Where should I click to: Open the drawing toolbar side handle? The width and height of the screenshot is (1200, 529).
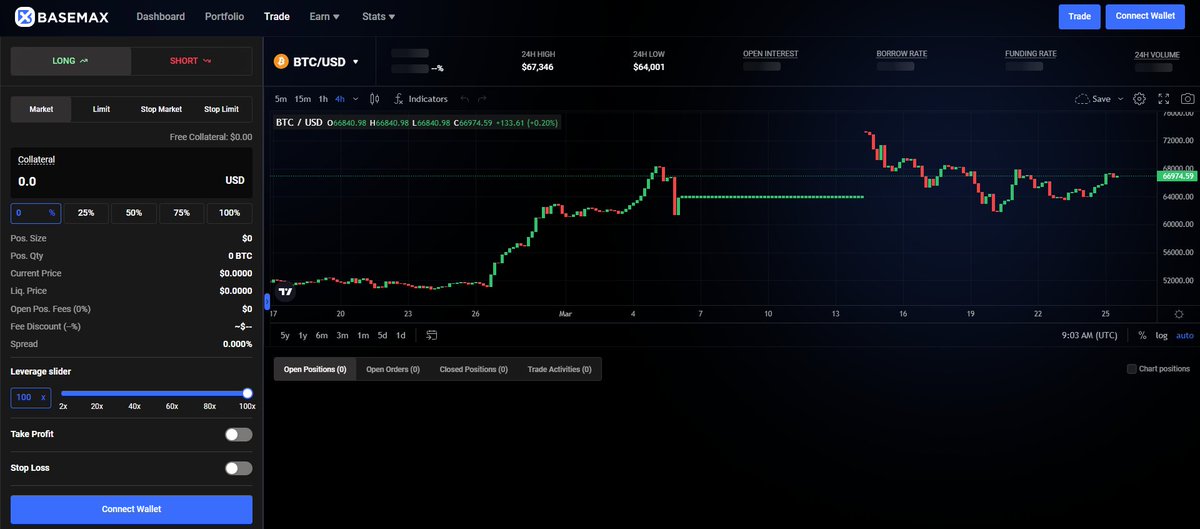267,301
